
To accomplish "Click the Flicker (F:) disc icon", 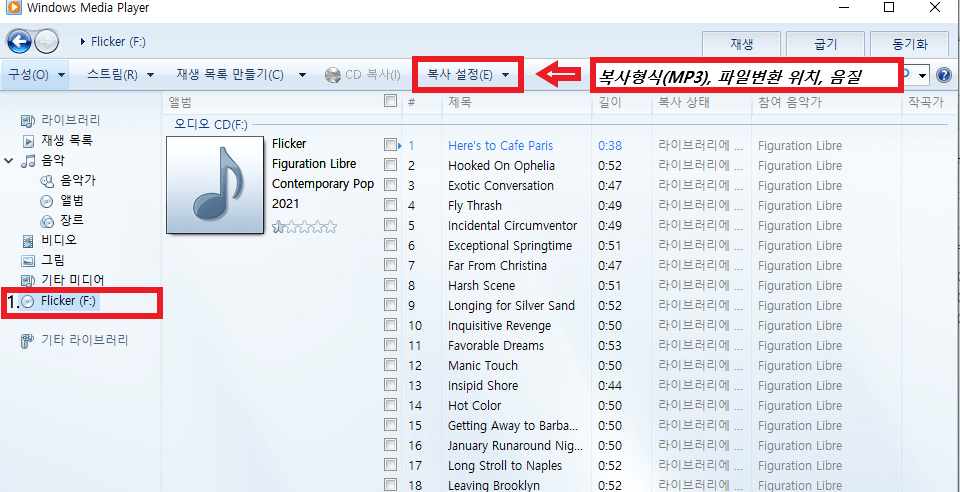I will pyautogui.click(x=28, y=301).
